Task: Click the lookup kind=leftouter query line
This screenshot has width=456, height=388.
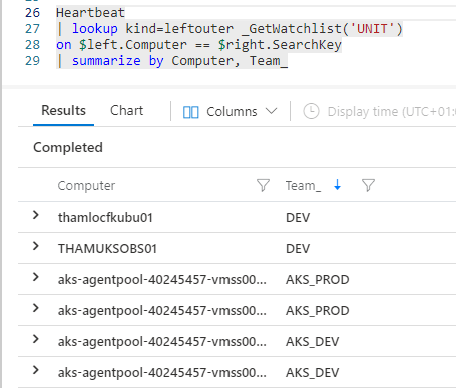Action: [x=230, y=29]
